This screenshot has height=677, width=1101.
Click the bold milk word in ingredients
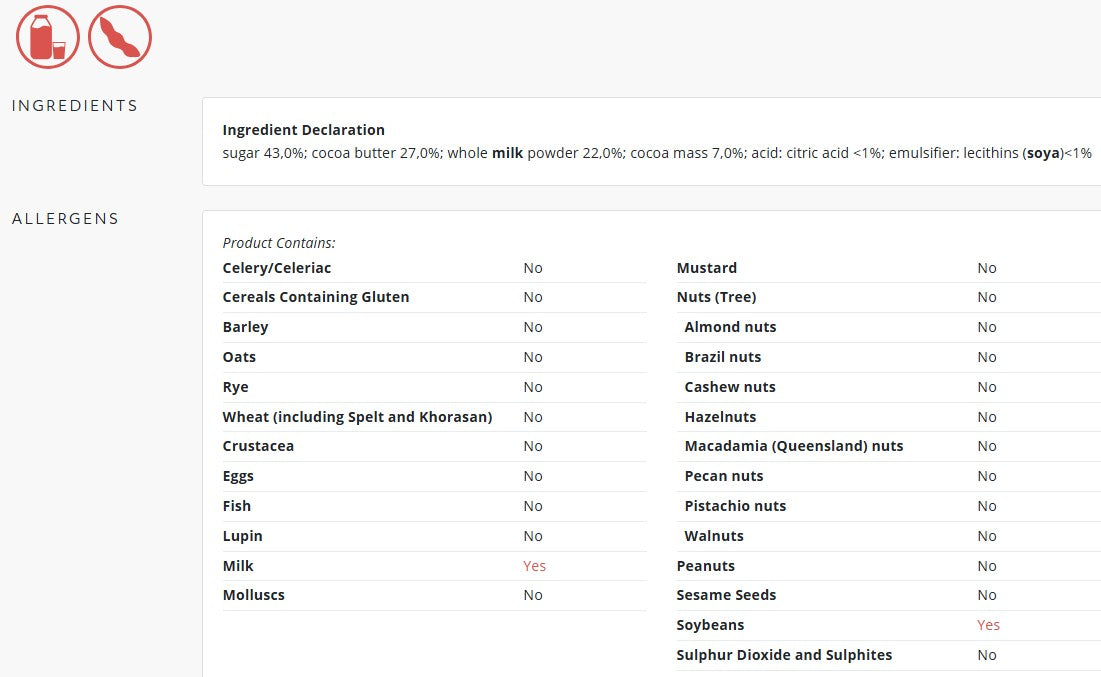(507, 154)
